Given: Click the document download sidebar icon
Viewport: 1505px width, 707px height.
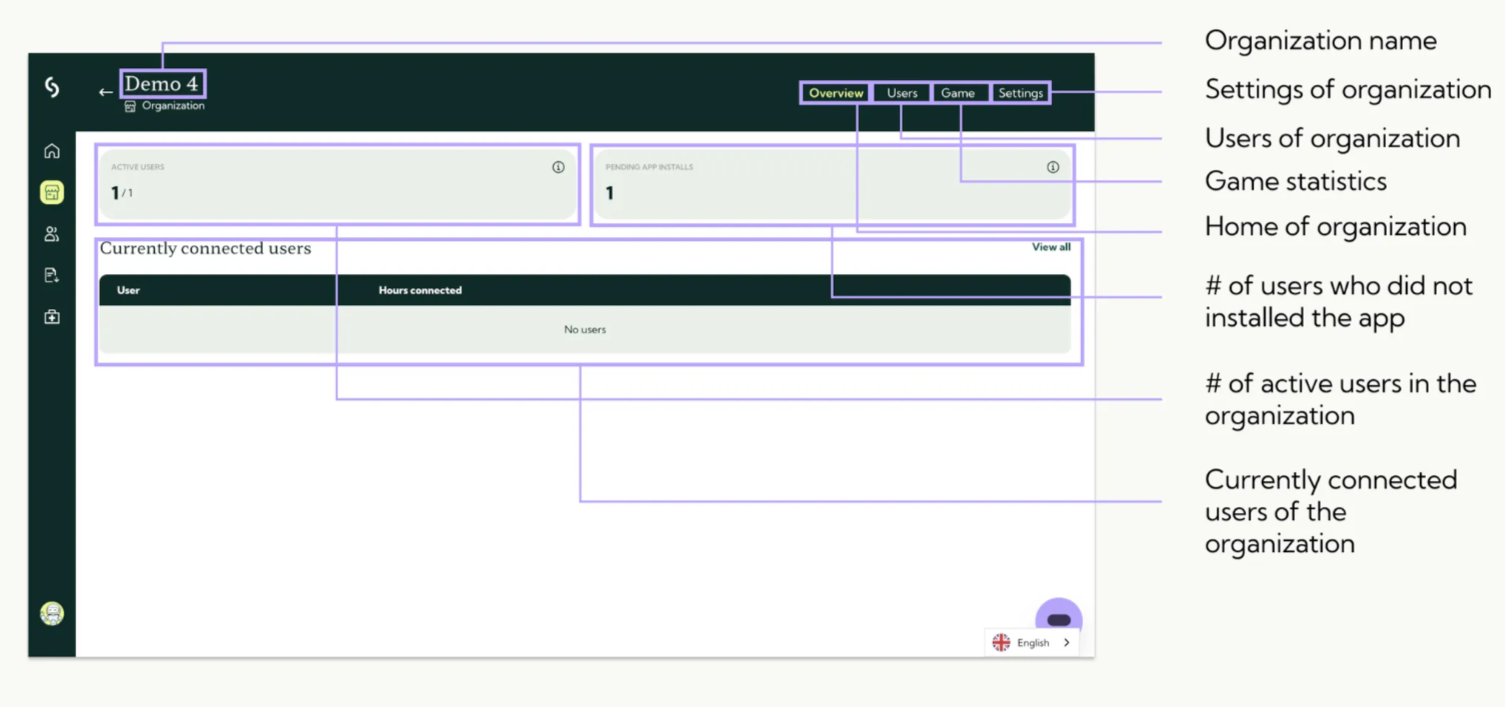Looking at the screenshot, I should pos(52,275).
